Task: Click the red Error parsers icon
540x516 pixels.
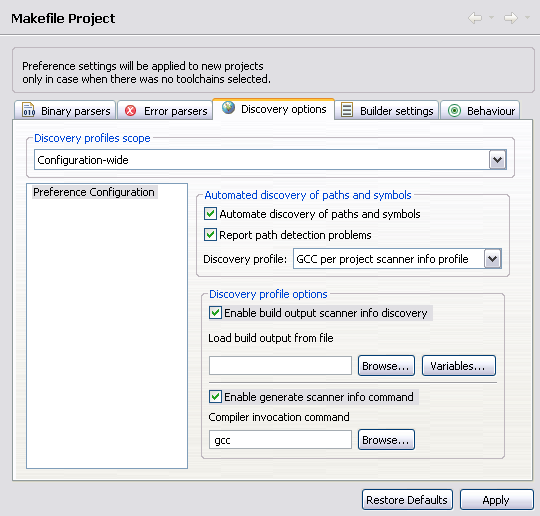Action: point(131,111)
